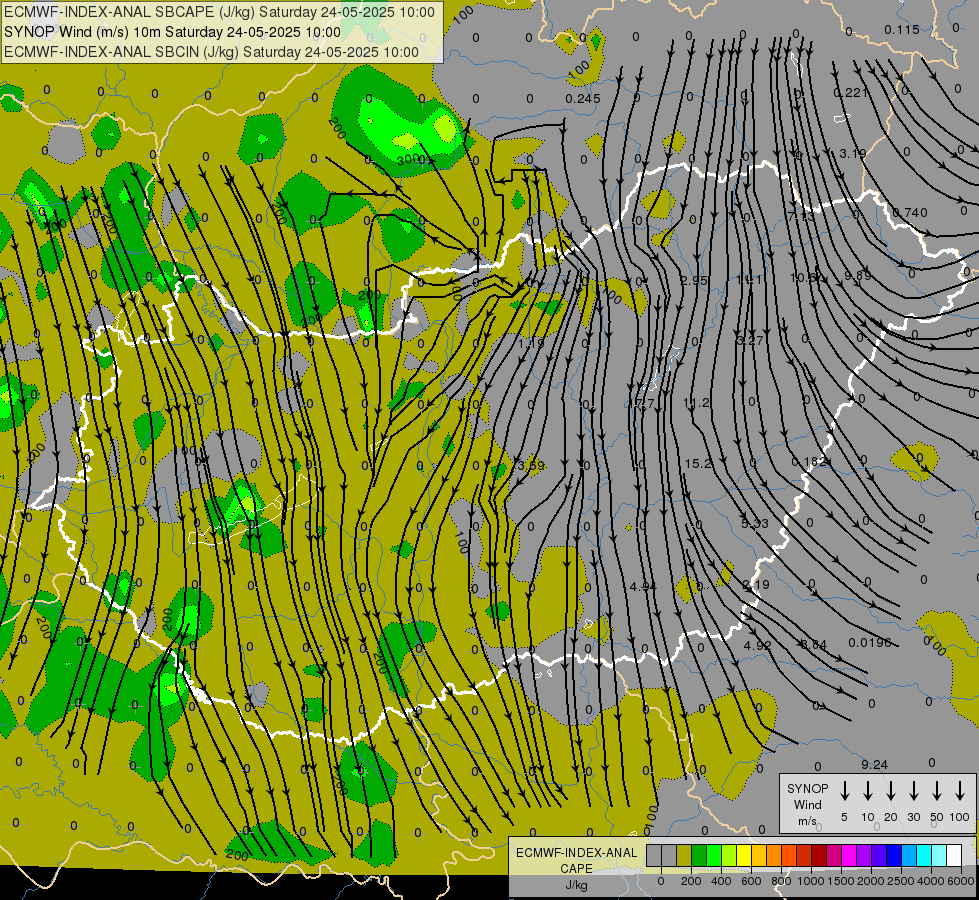Select the dark green CAPE legend swatch
Image resolution: width=979 pixels, height=900 pixels.
click(x=699, y=855)
